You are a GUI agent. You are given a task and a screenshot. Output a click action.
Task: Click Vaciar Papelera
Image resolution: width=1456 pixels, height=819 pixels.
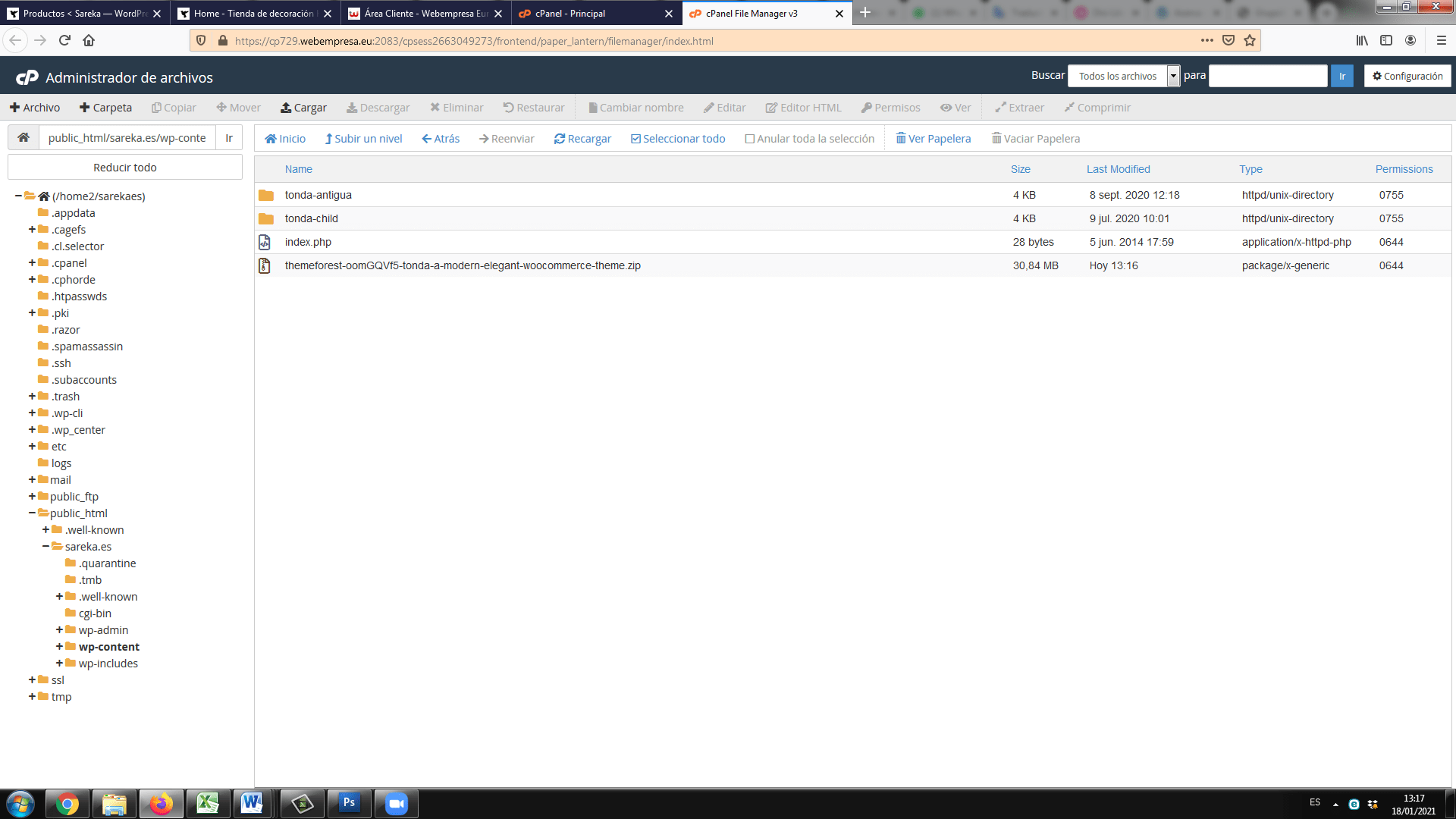point(1036,139)
